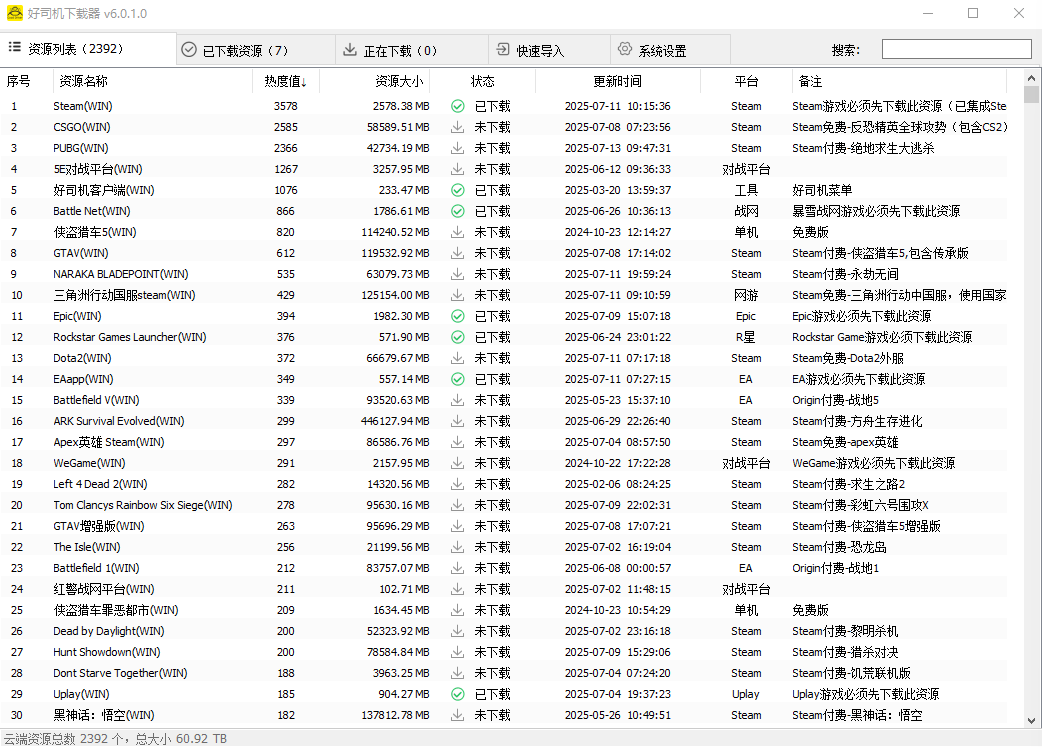Sort by the 热度值 column header
This screenshot has height=747, width=1042.
[286, 81]
